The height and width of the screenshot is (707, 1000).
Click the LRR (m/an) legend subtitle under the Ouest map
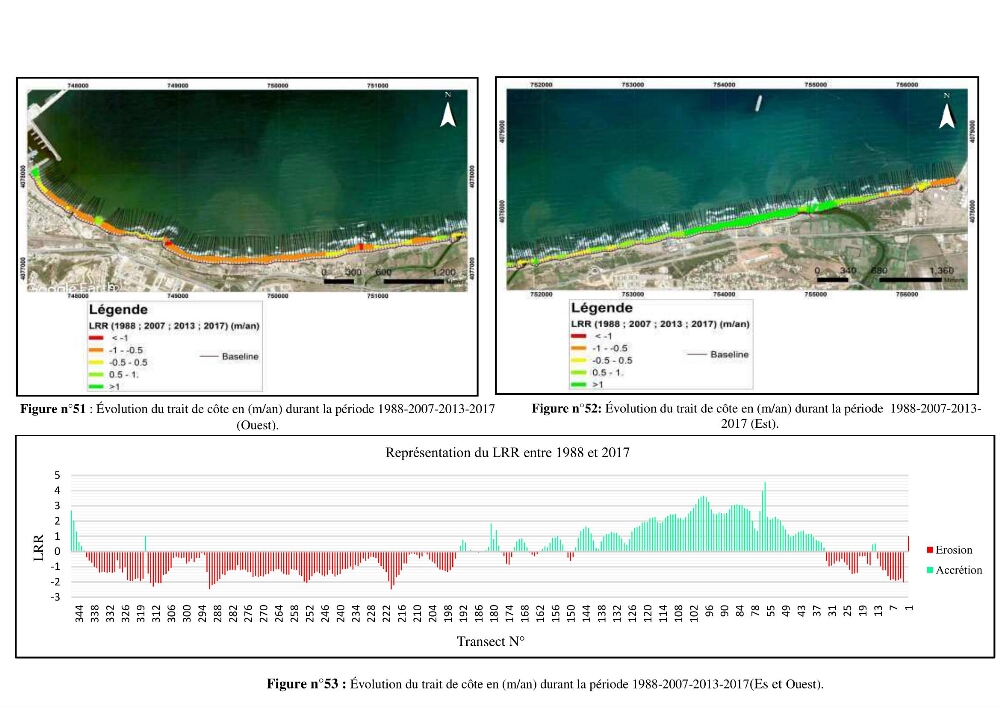[174, 326]
